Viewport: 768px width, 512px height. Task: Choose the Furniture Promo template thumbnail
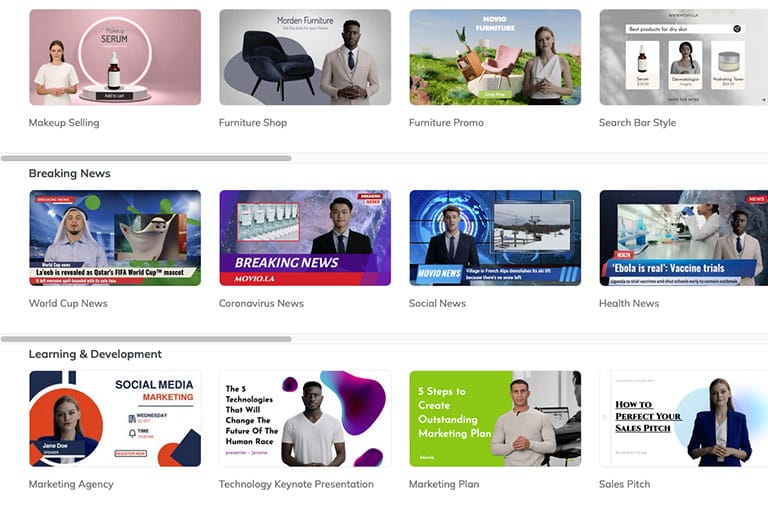pyautogui.click(x=495, y=57)
